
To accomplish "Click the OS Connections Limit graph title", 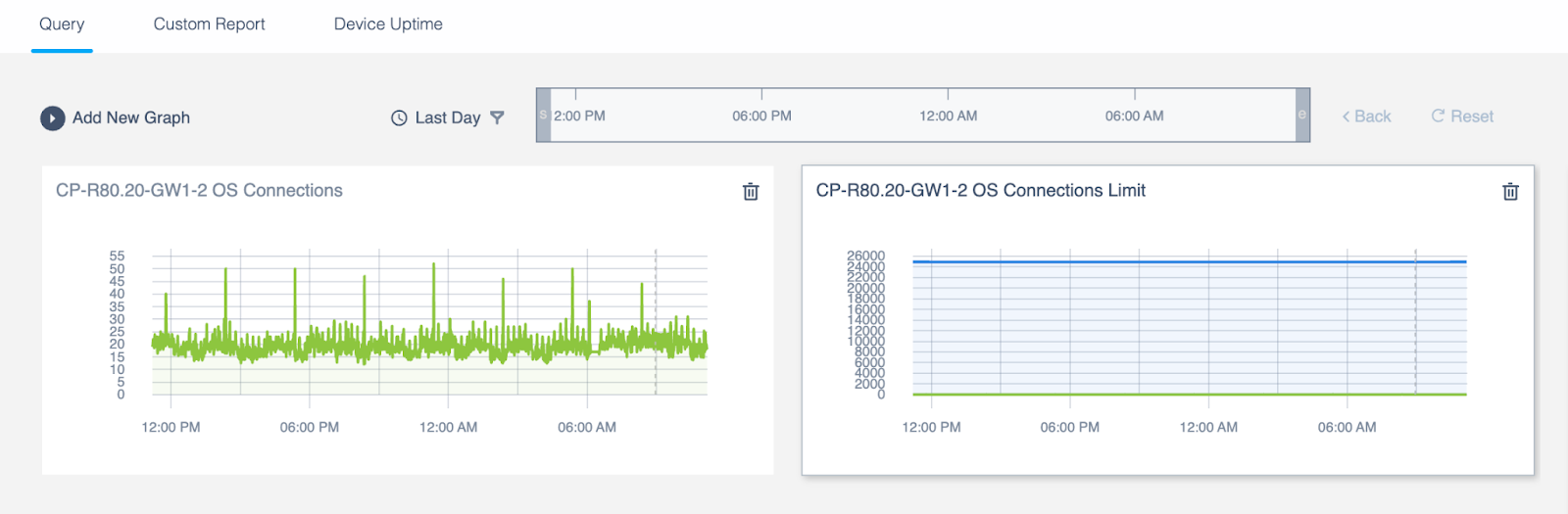I will click(x=981, y=190).
